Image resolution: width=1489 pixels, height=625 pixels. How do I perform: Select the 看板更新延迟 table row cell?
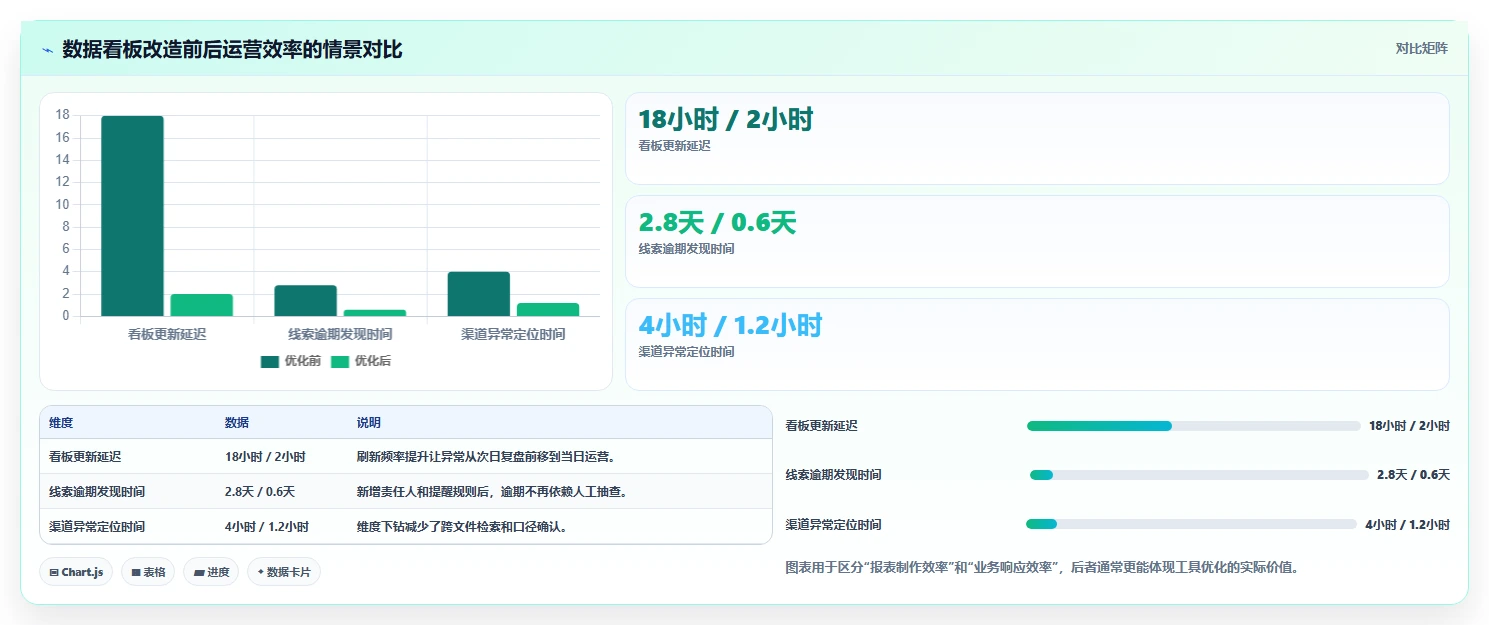(85, 457)
